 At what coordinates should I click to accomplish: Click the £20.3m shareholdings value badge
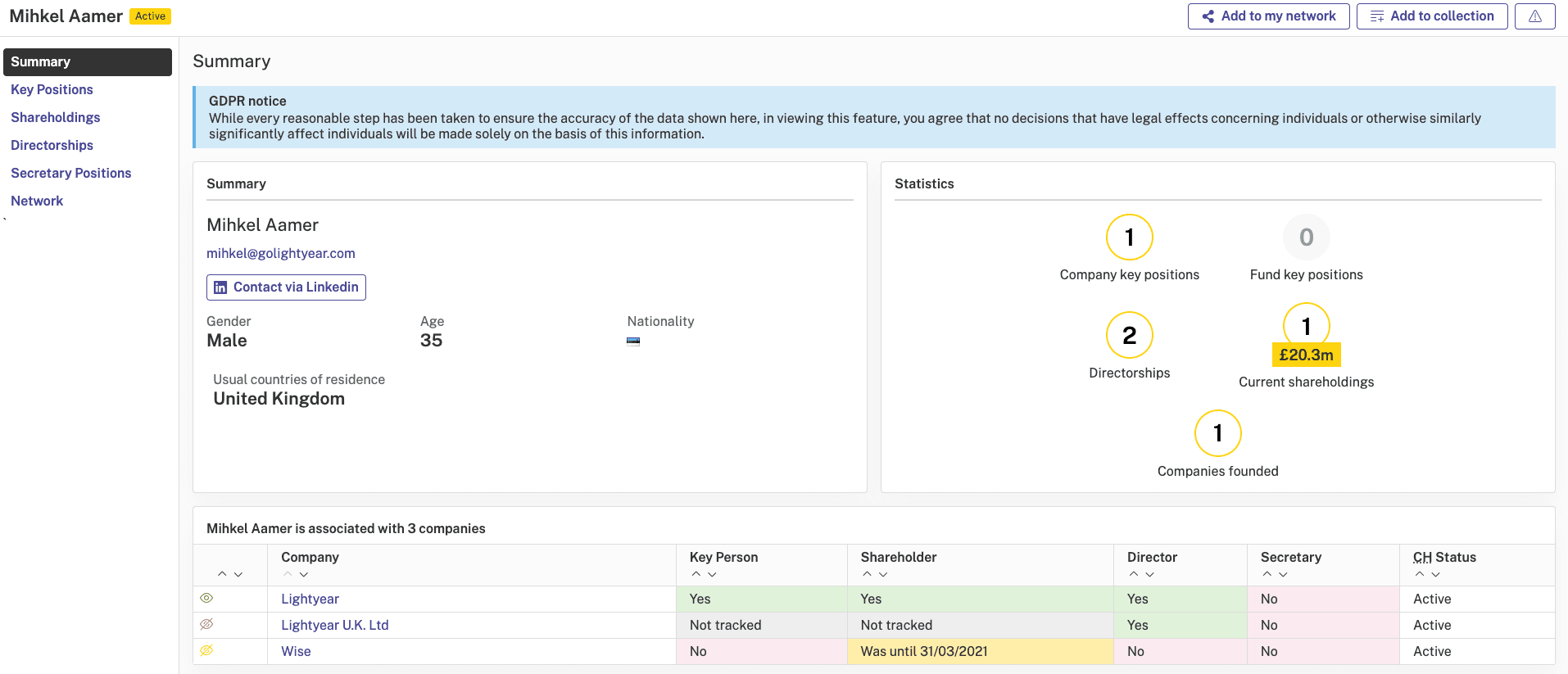coord(1307,355)
